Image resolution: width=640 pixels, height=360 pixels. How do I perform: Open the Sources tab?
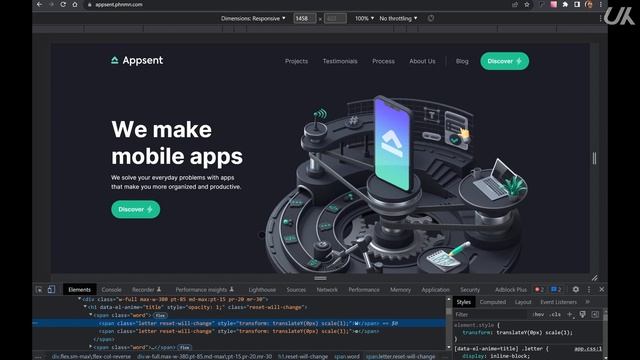296,289
